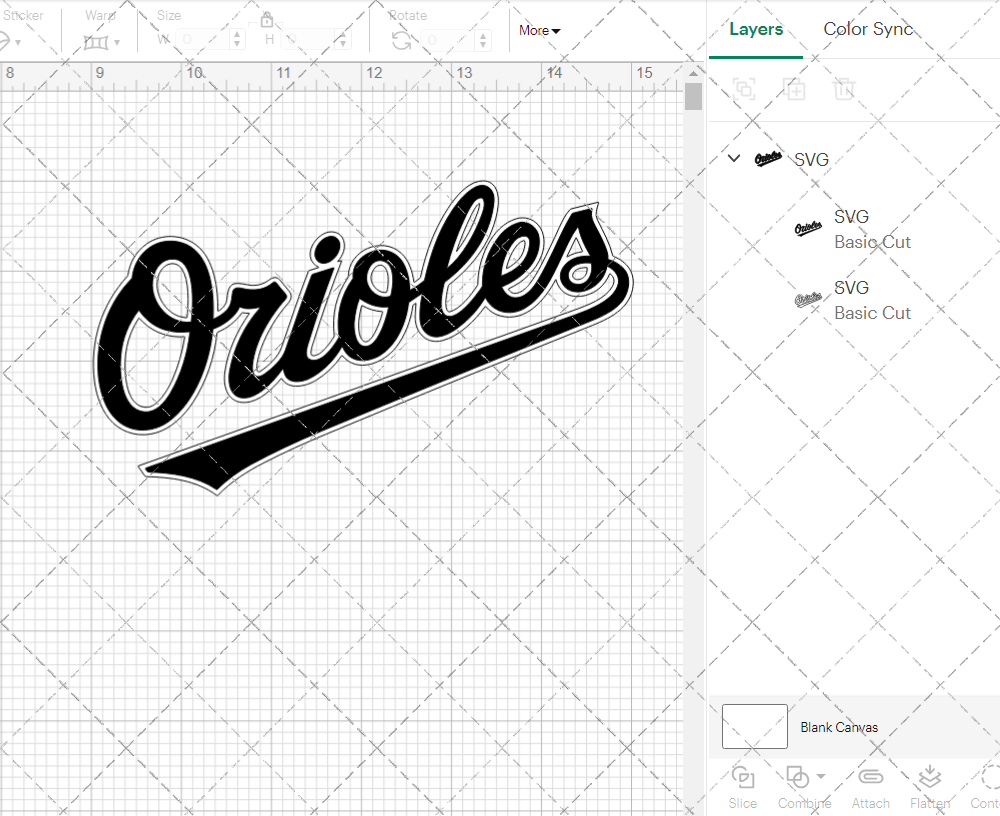The width and height of the screenshot is (1000, 816).
Task: Click the Group layers icon
Action: click(743, 89)
